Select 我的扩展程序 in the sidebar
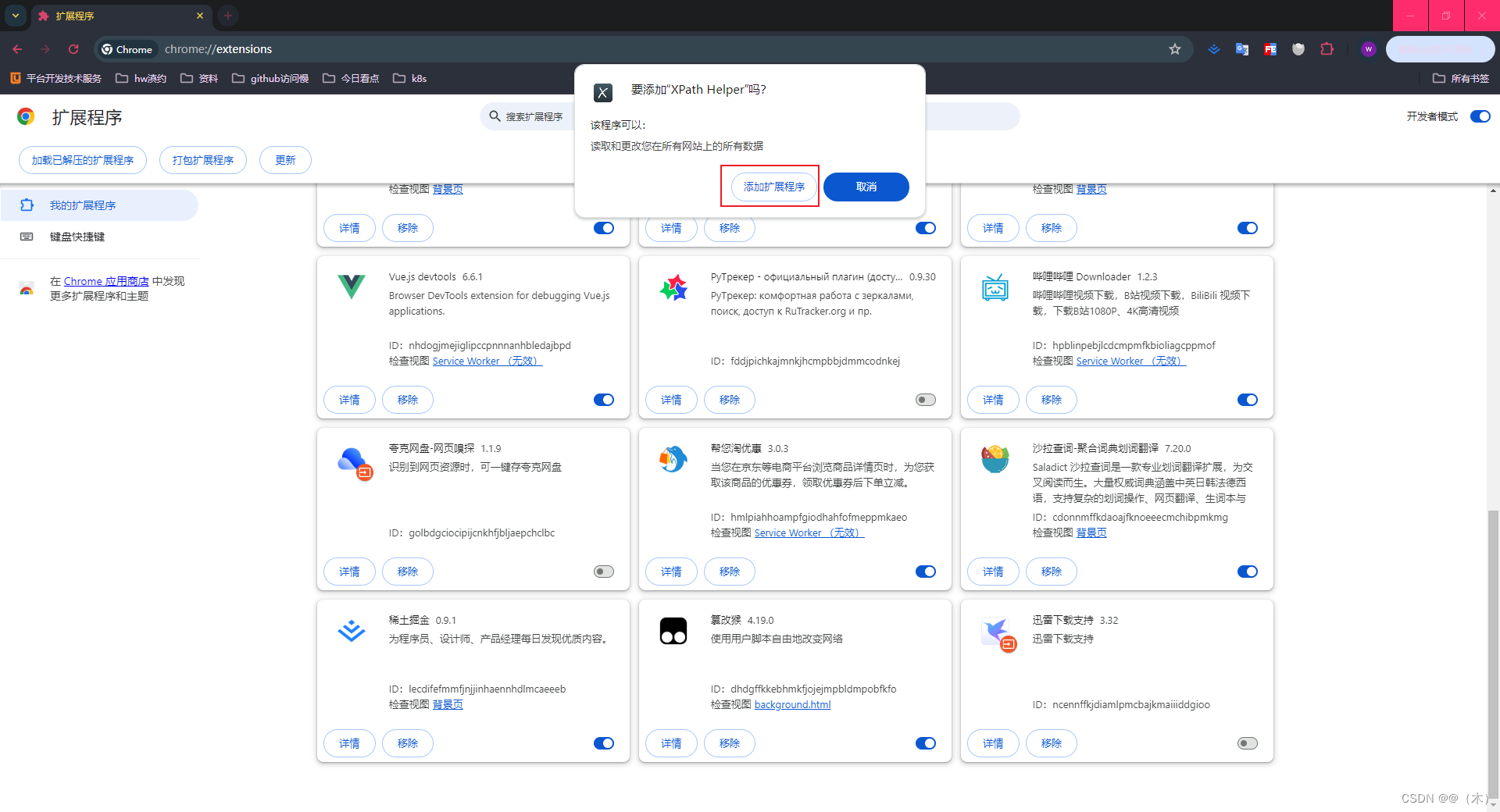Image resolution: width=1500 pixels, height=812 pixels. [99, 205]
